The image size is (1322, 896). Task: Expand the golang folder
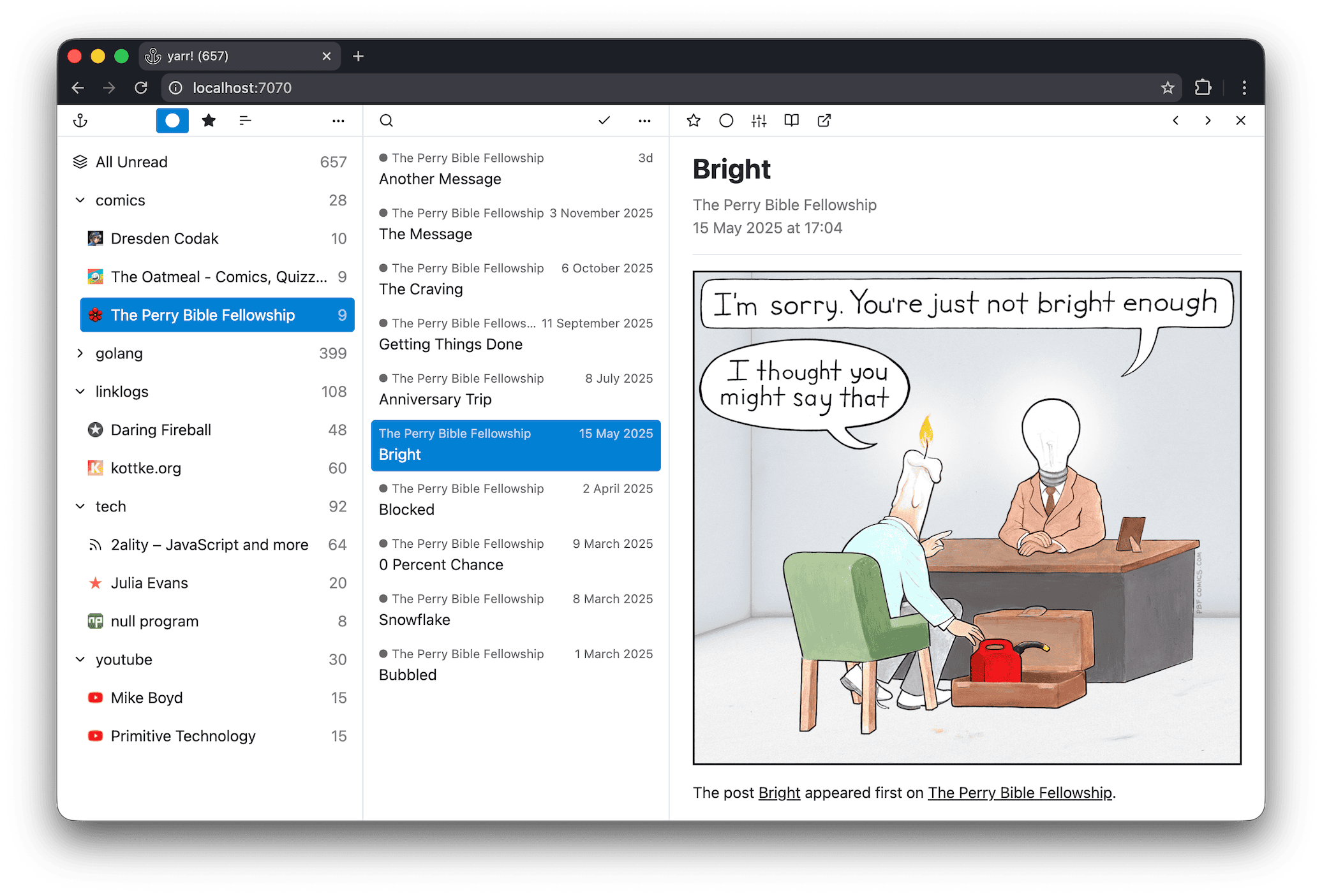(80, 353)
